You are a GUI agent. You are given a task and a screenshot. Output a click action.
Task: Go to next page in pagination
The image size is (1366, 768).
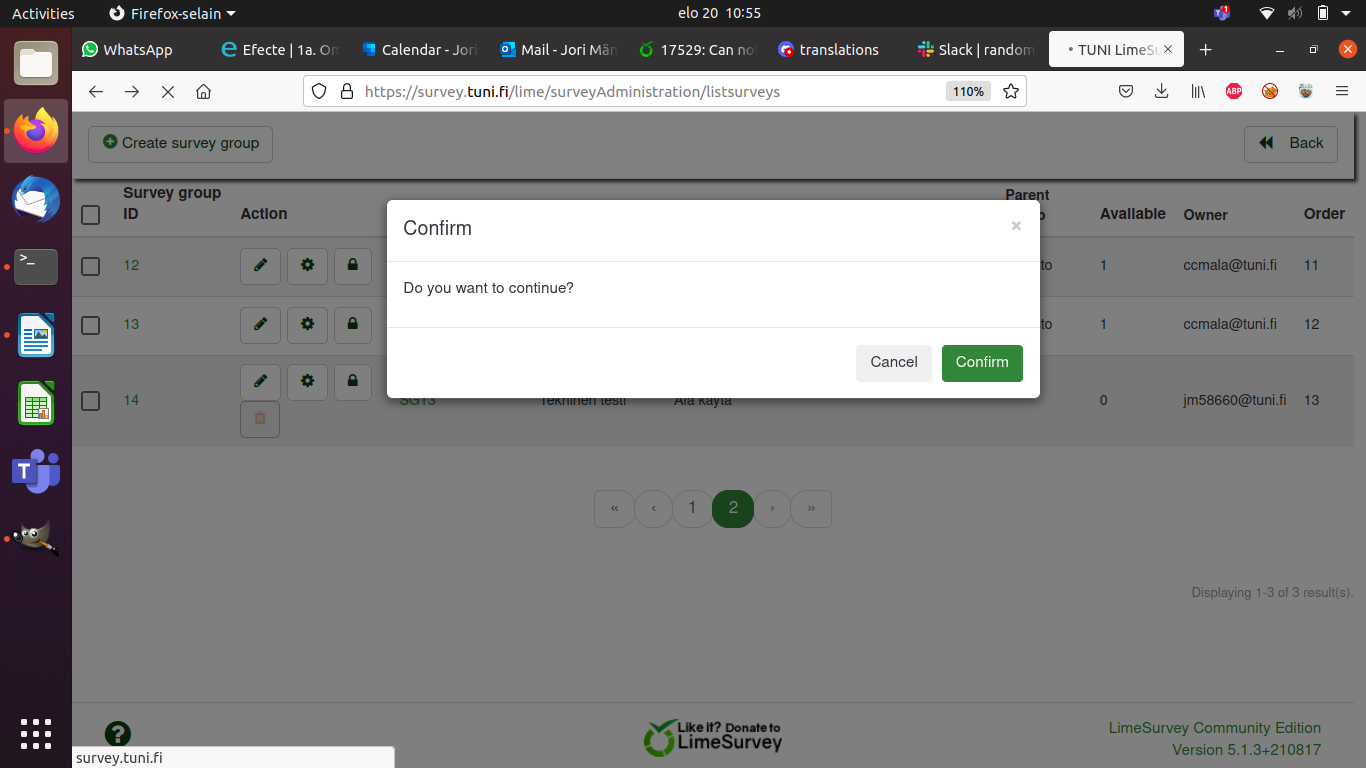(x=772, y=509)
